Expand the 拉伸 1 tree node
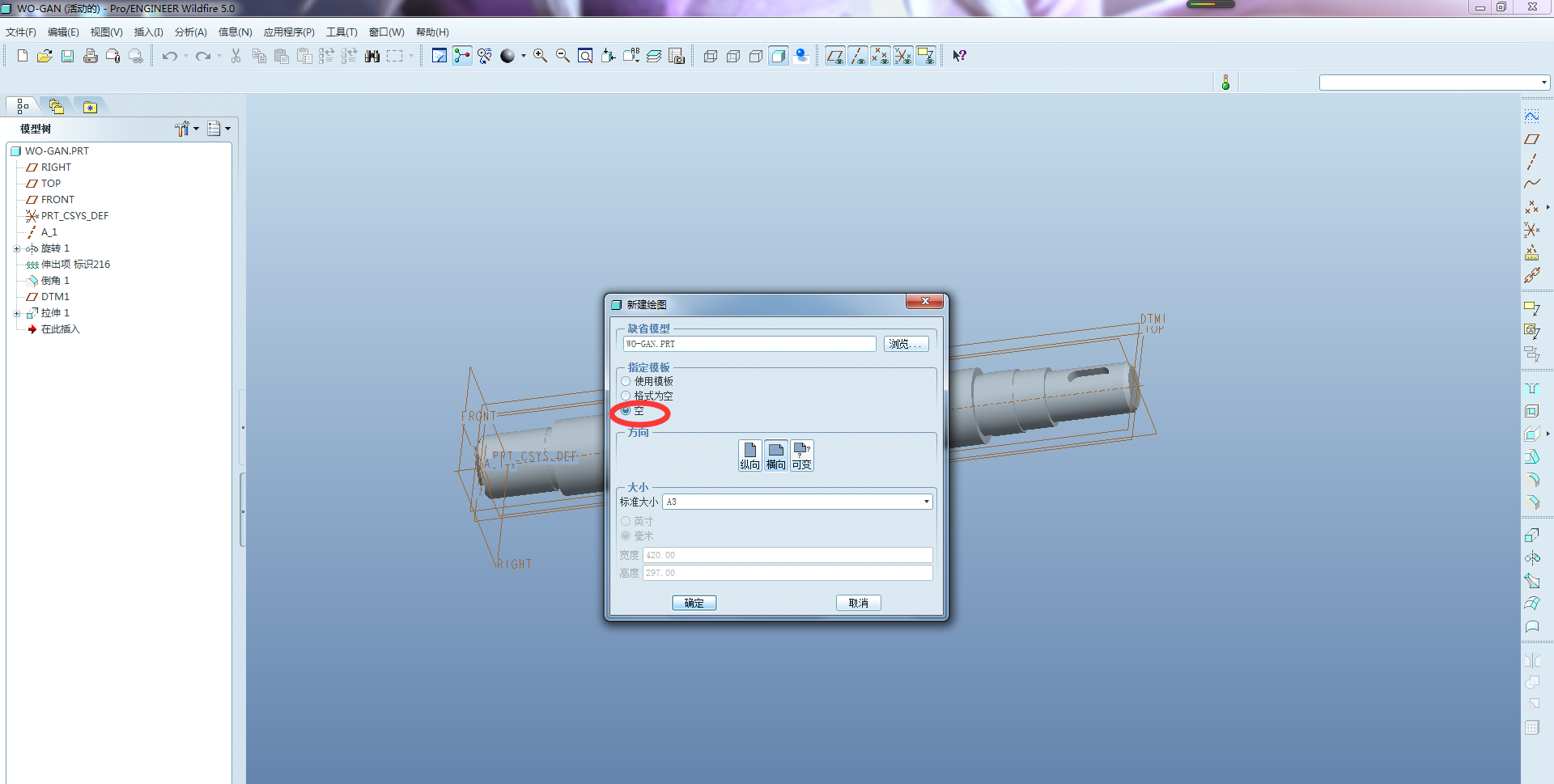Viewport: 1554px width, 784px height. [17, 313]
